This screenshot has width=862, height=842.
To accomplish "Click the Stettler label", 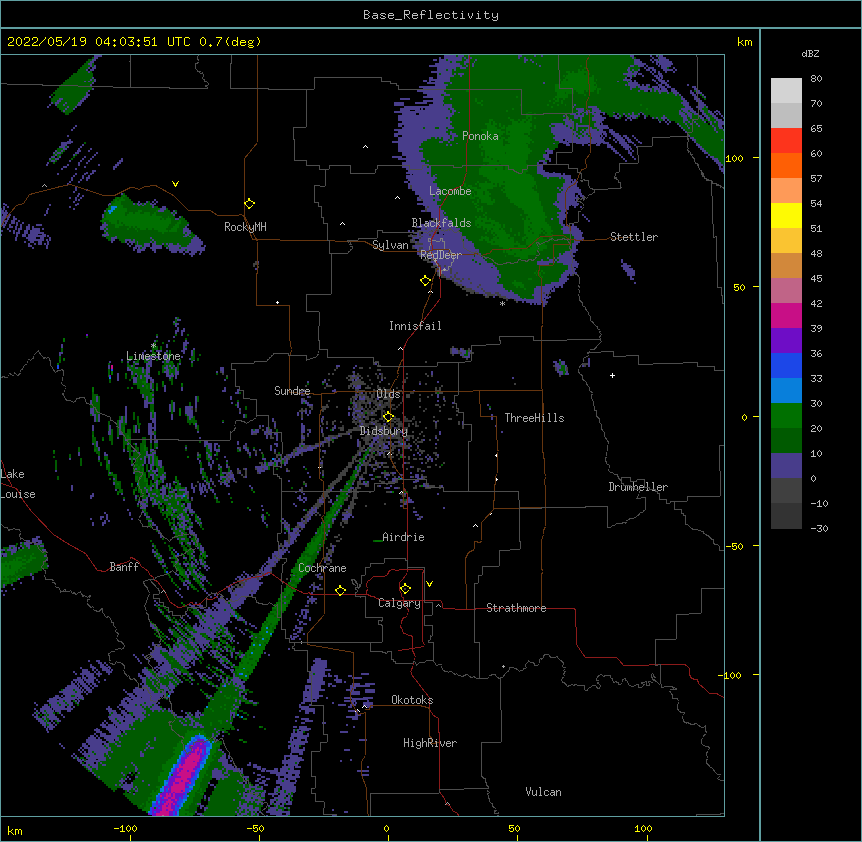I will click(634, 237).
